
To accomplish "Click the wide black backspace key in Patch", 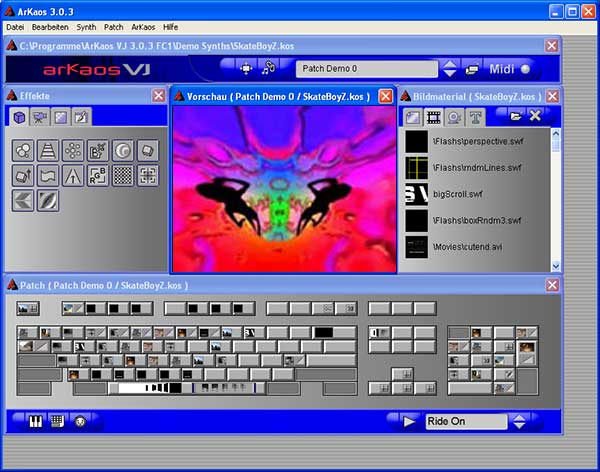I will tap(335, 332).
